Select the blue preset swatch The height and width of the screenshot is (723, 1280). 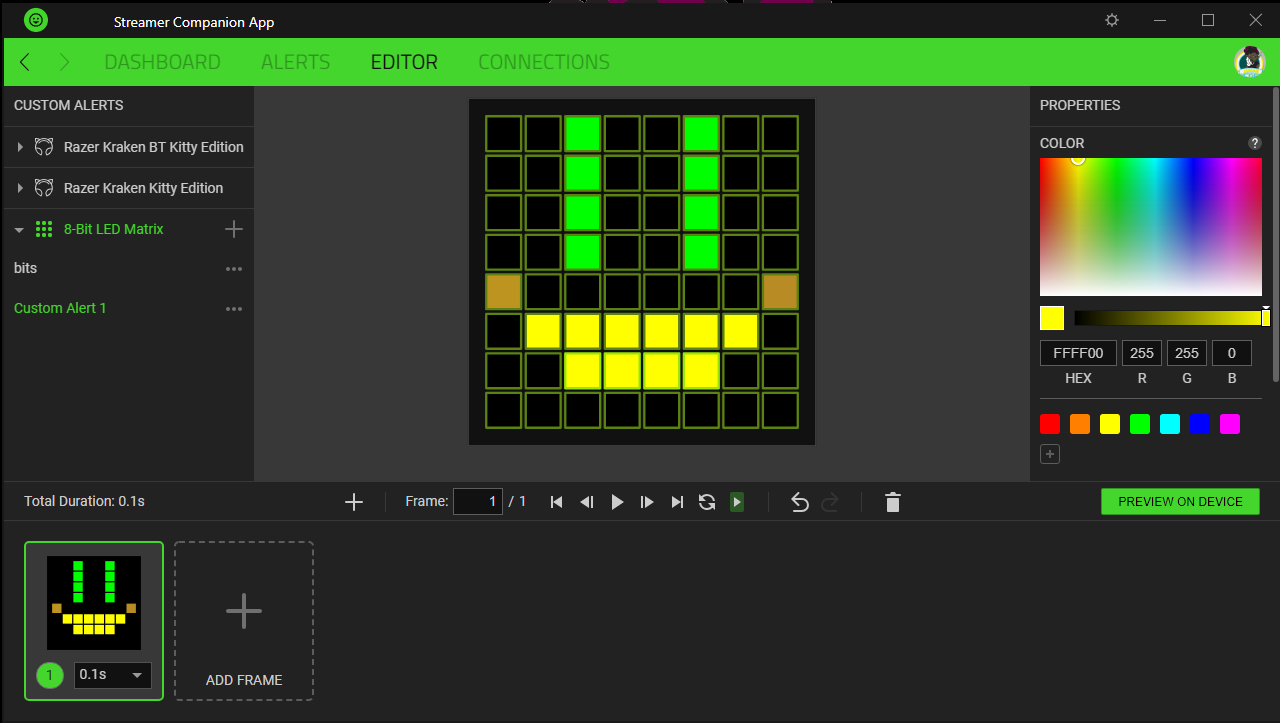coord(1200,424)
